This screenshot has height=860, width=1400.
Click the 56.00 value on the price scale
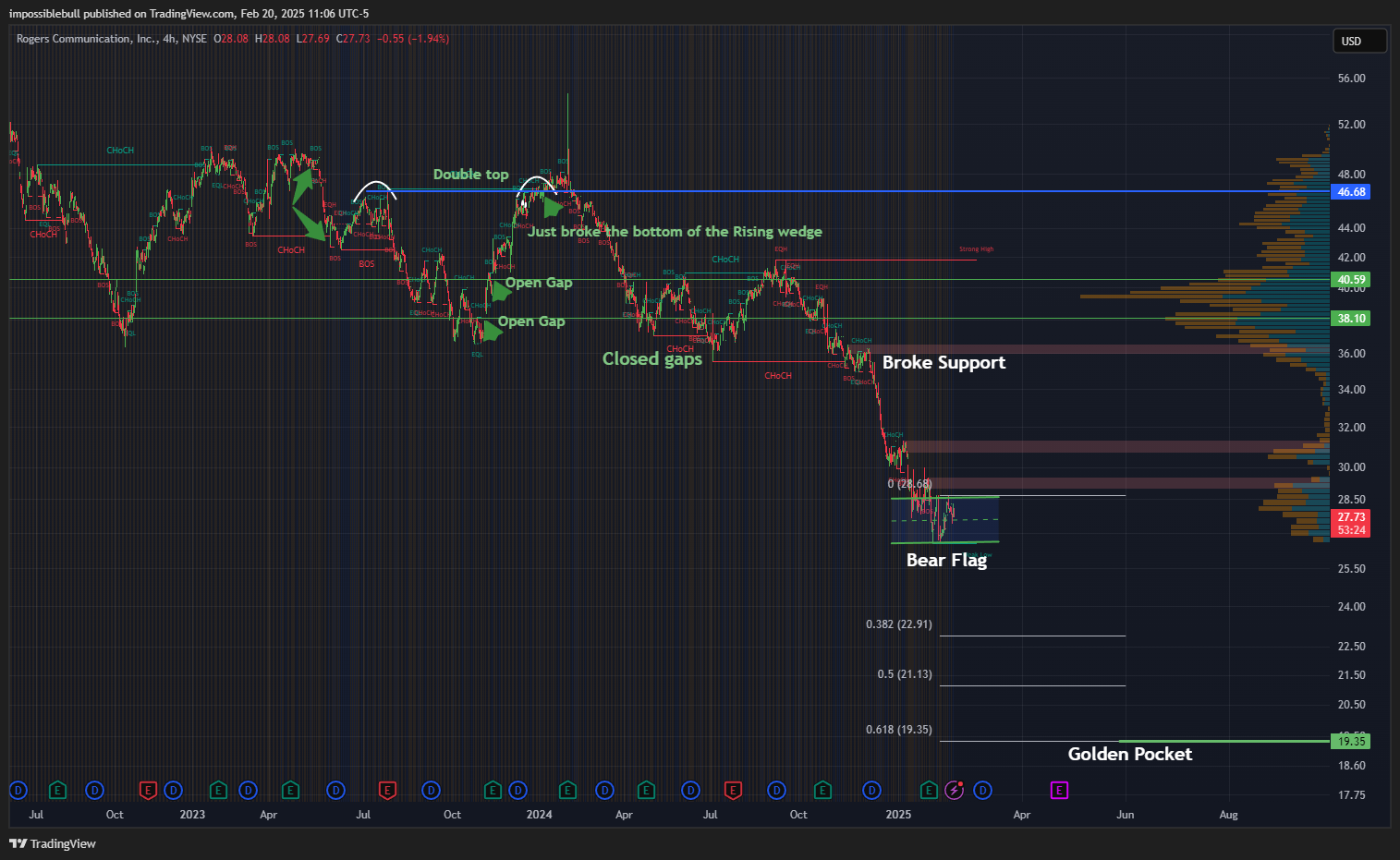coord(1351,79)
